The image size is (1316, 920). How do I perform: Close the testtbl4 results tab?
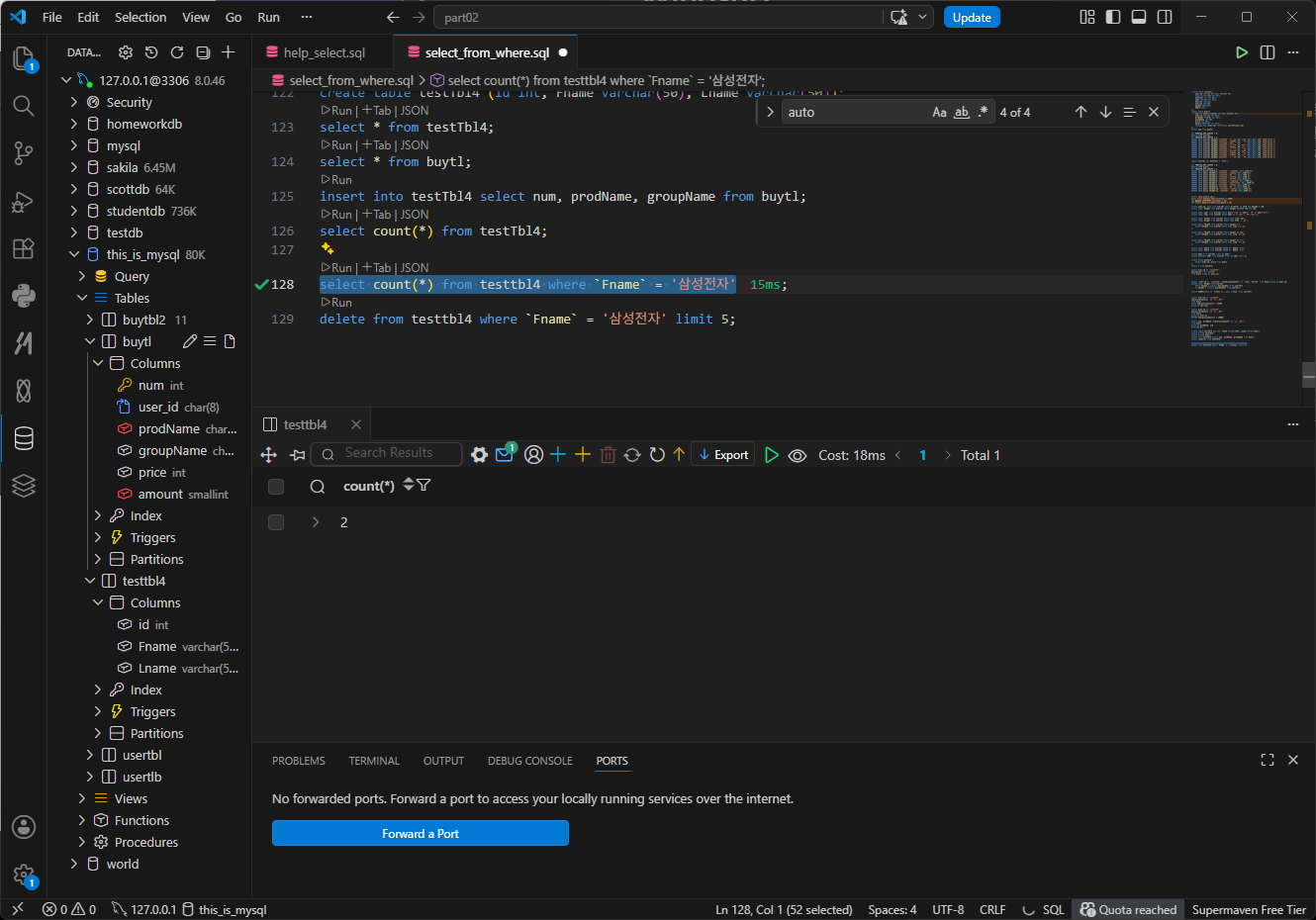[356, 424]
